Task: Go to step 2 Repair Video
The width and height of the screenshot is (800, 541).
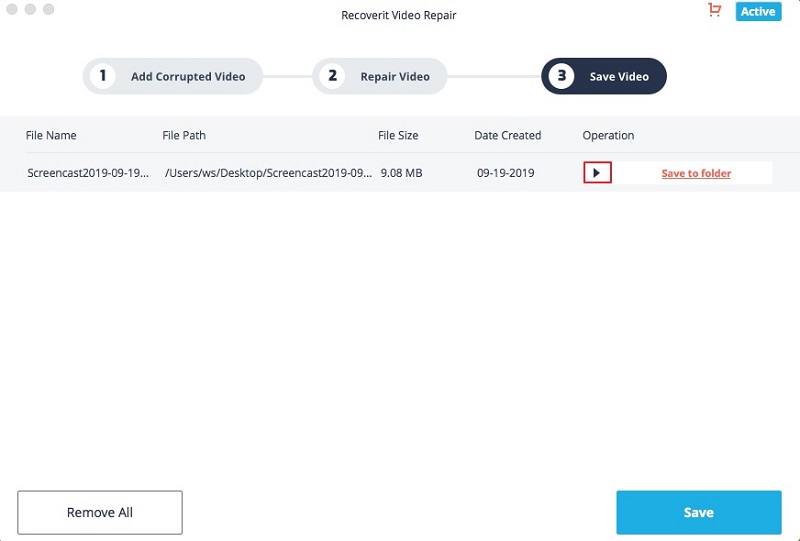Action: click(380, 76)
